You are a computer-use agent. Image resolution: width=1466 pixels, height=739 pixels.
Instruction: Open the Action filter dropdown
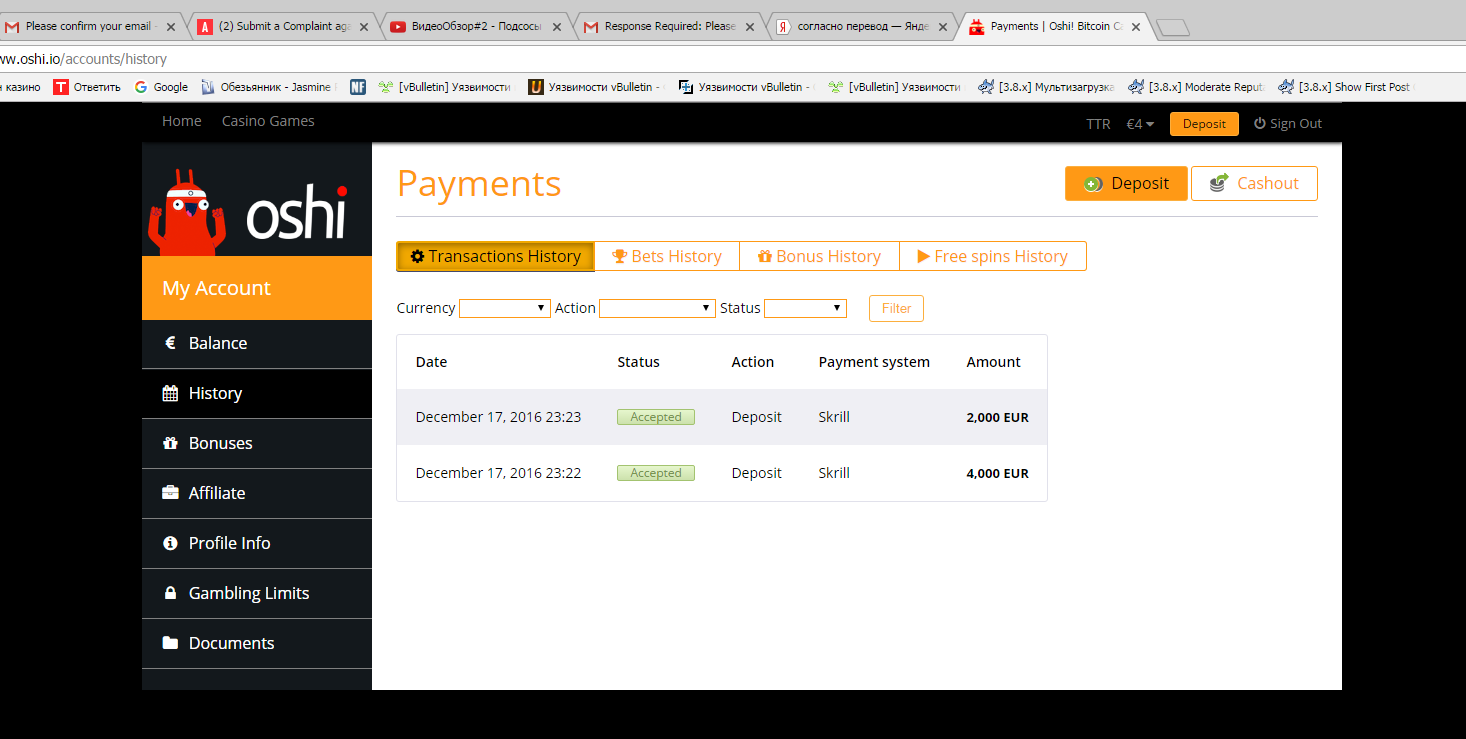[x=657, y=308]
